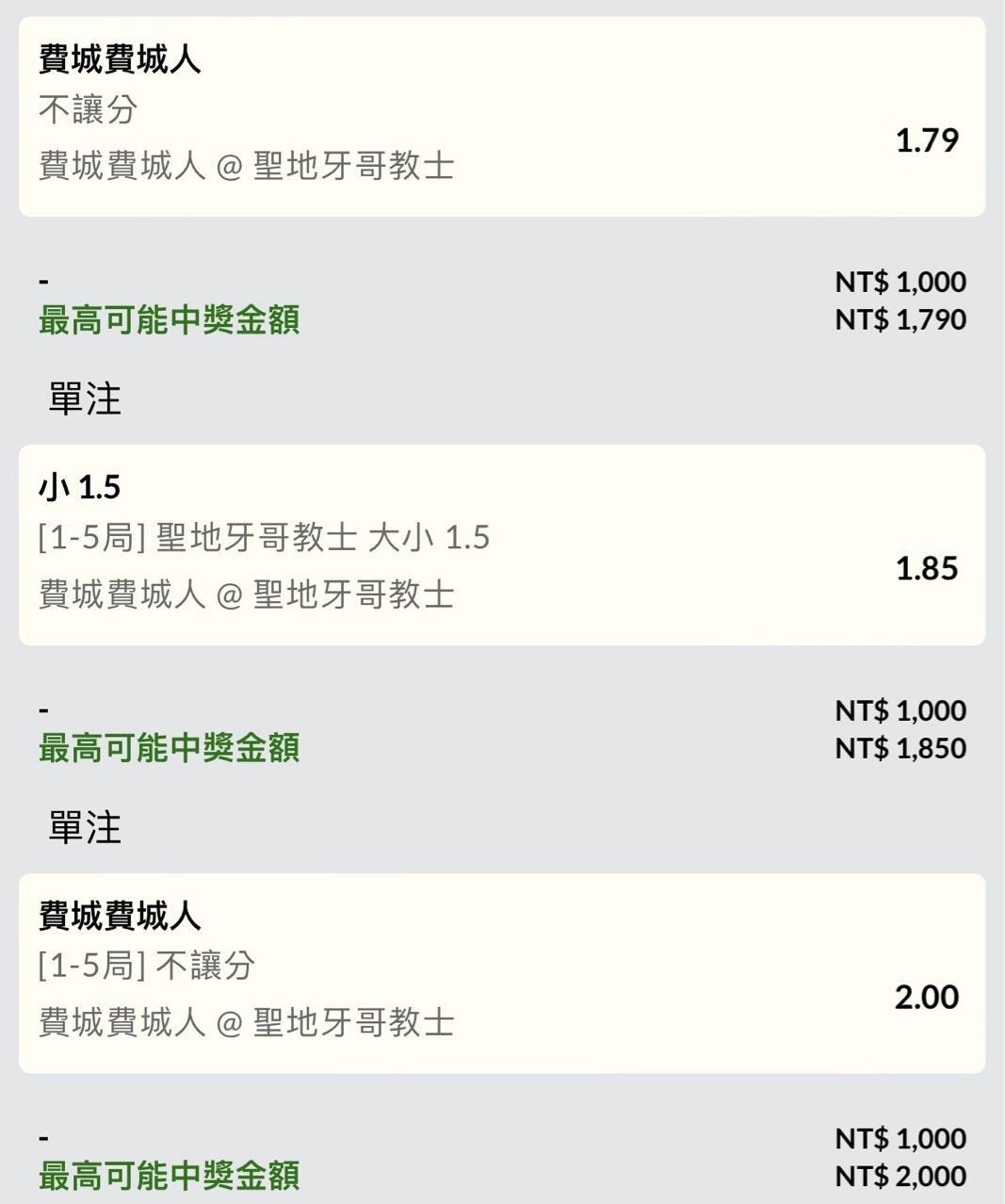
Task: Select the 1.85 odds on 小 1.5 bet
Action: tap(927, 569)
